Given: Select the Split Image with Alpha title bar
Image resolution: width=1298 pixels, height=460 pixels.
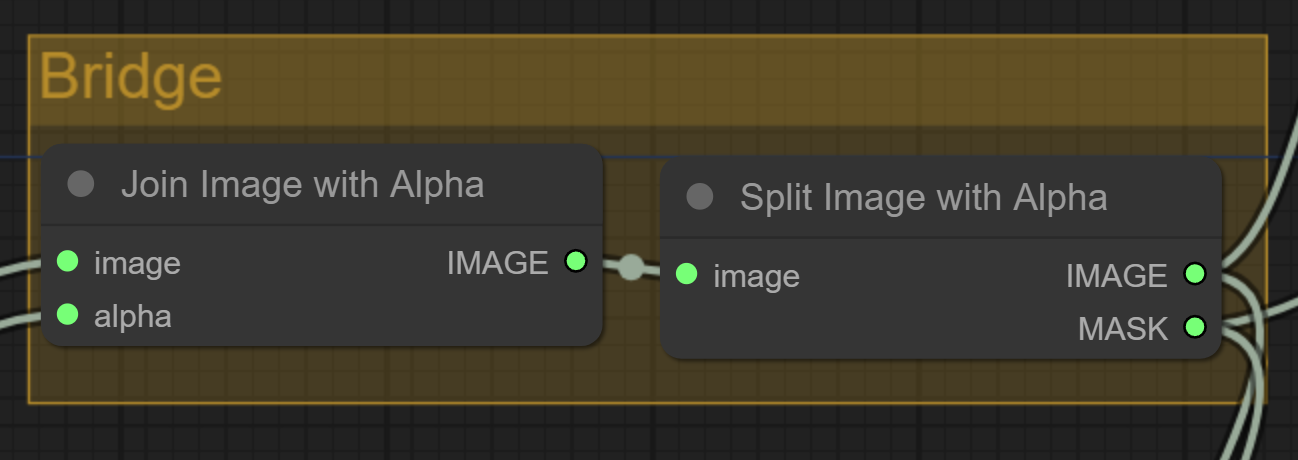Looking at the screenshot, I should click(x=941, y=198).
